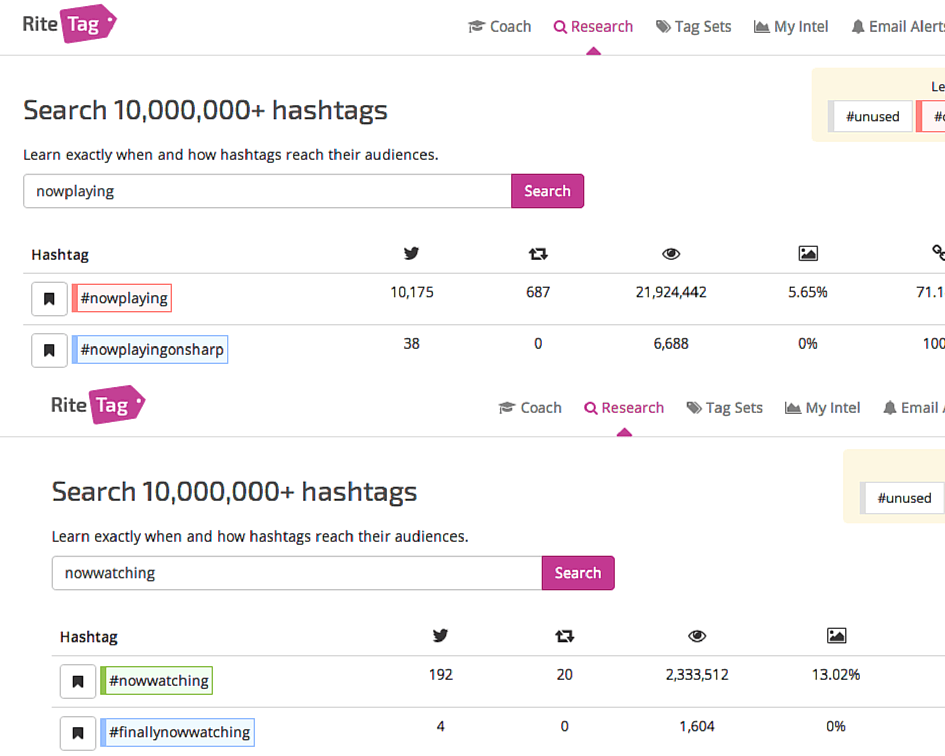Screen dimensions: 945x756
Task: Click the #unused legend tag in lower panel
Action: click(902, 498)
